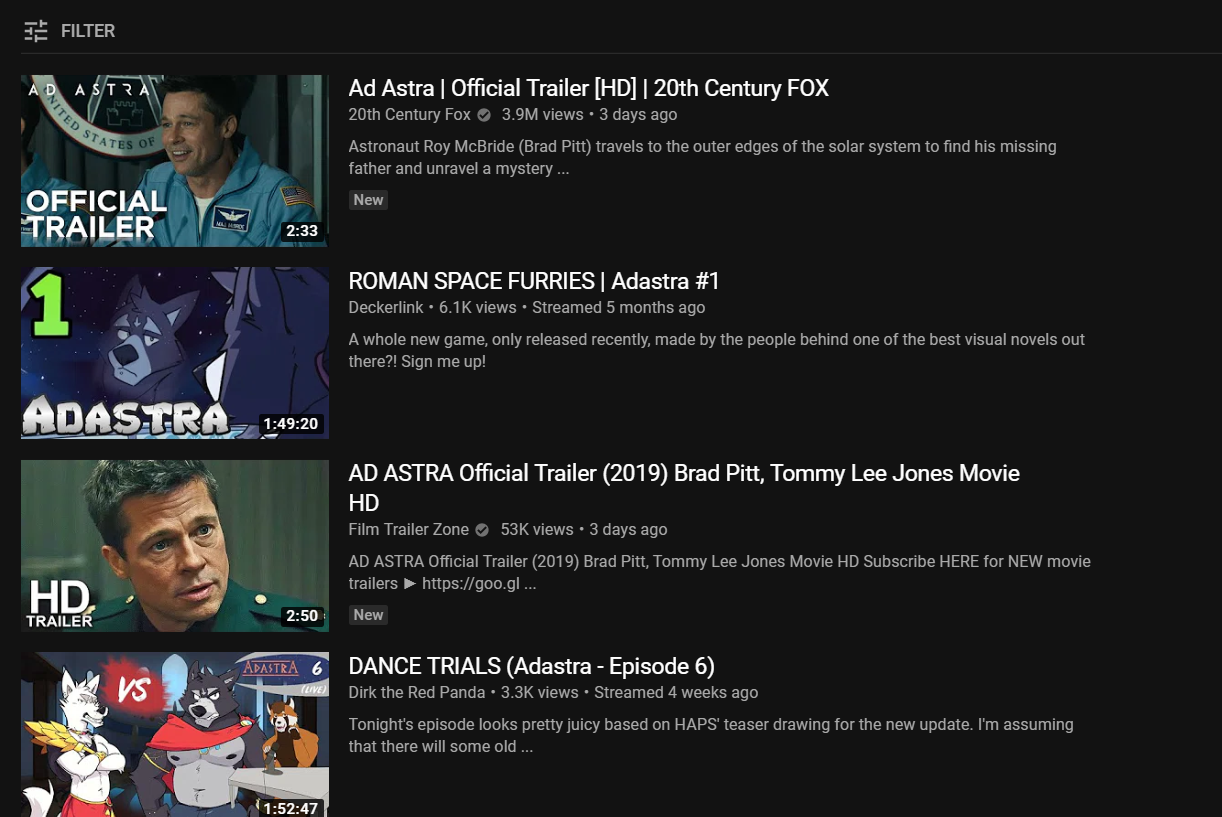Click title 'ROMAN SPACE FURRIES | Adastra #1'
1222x817 pixels.
coord(534,281)
